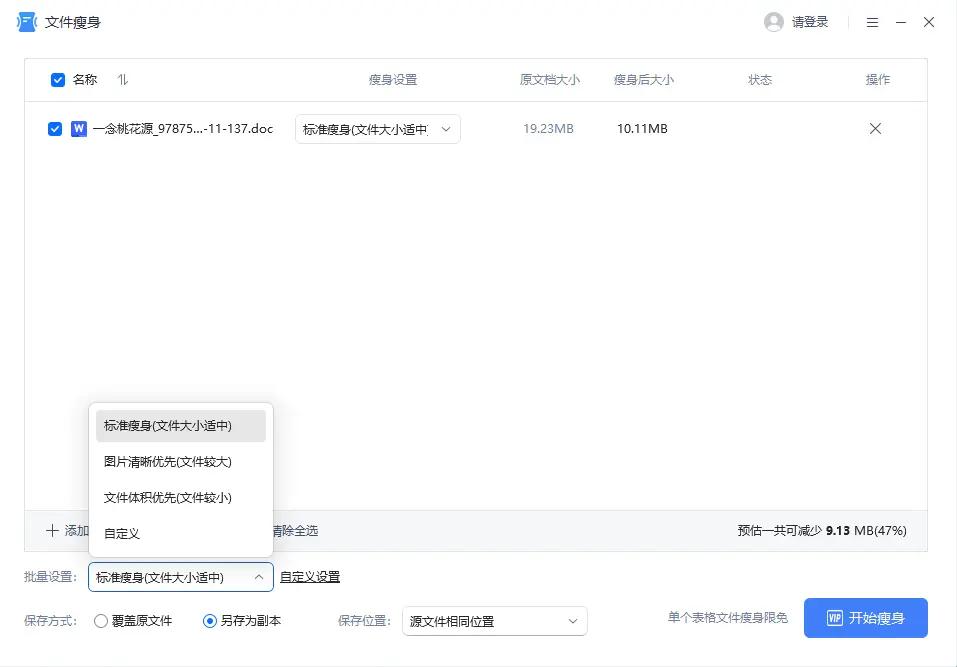The height and width of the screenshot is (667, 957).
Task: Select 图片清晰优先(文件较大) from the menu
Action: 166,461
